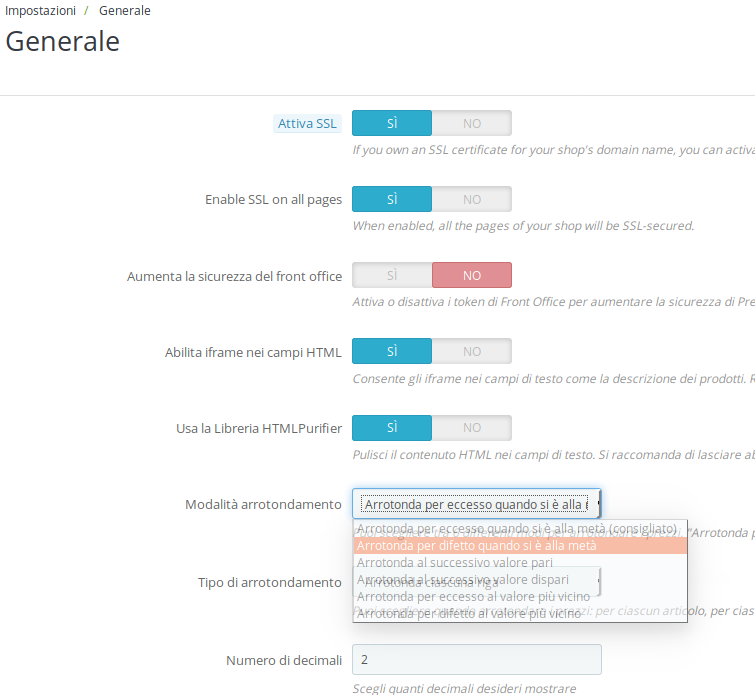Turn off Usa la Libreria HTMLPurifier

[x=472, y=428]
